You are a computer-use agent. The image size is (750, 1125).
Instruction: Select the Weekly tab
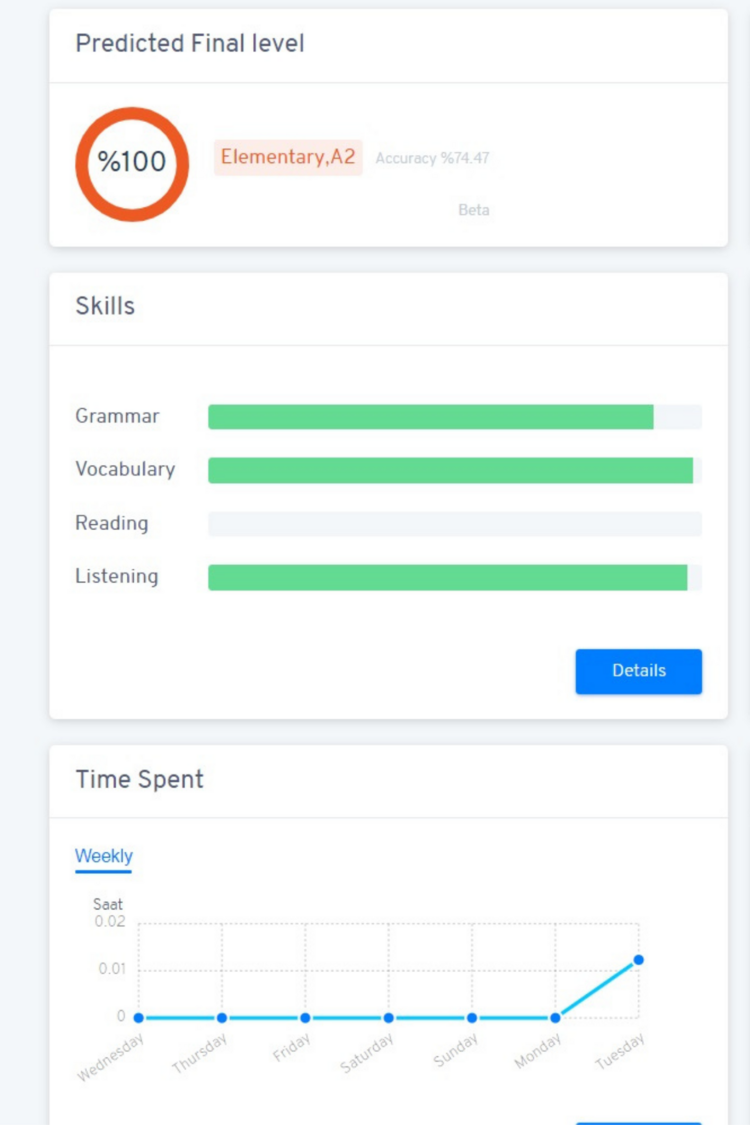pyautogui.click(x=104, y=856)
